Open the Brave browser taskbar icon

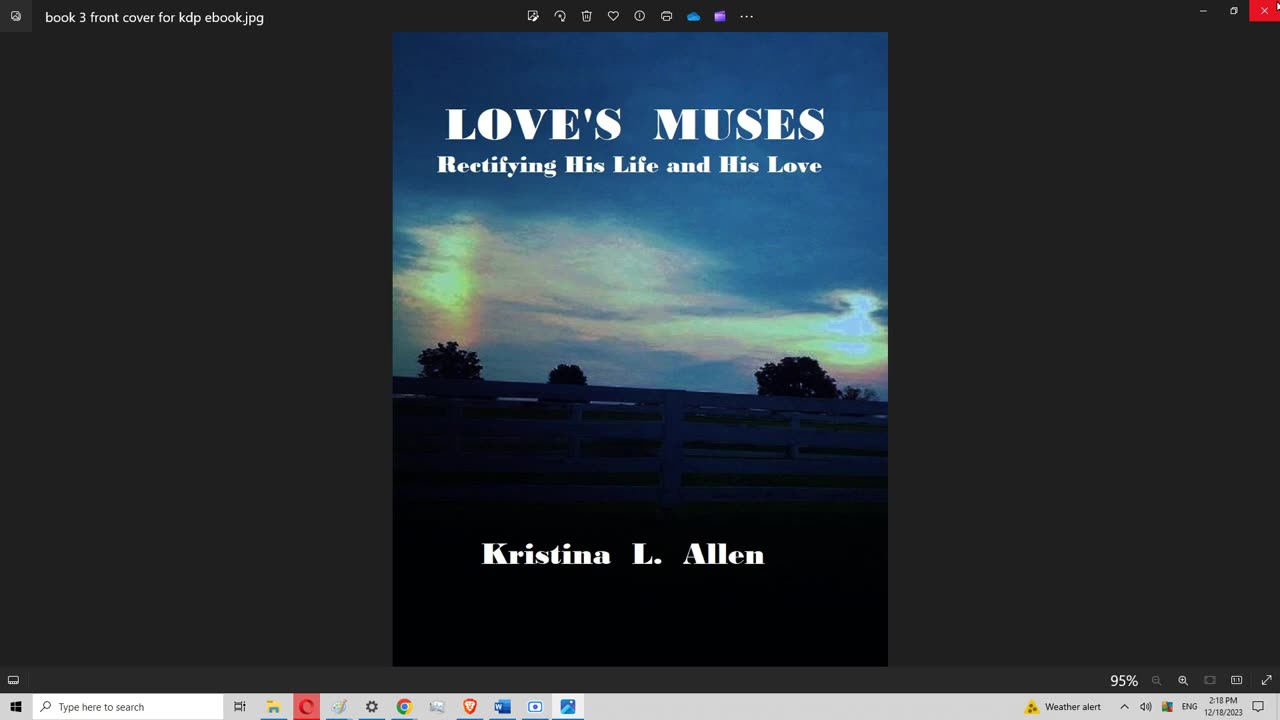tap(470, 707)
